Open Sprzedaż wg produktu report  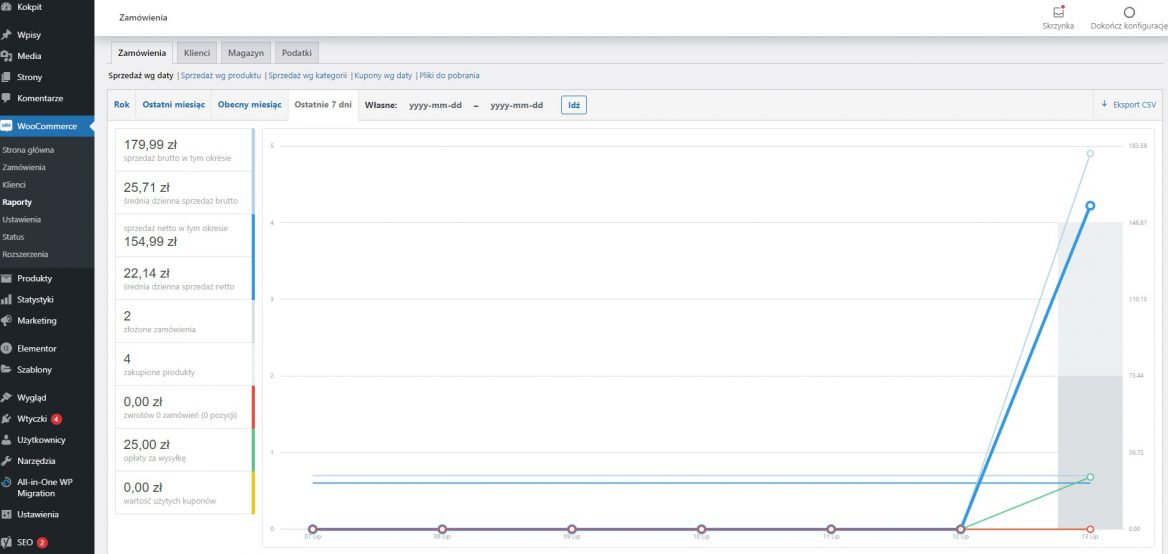coord(220,75)
